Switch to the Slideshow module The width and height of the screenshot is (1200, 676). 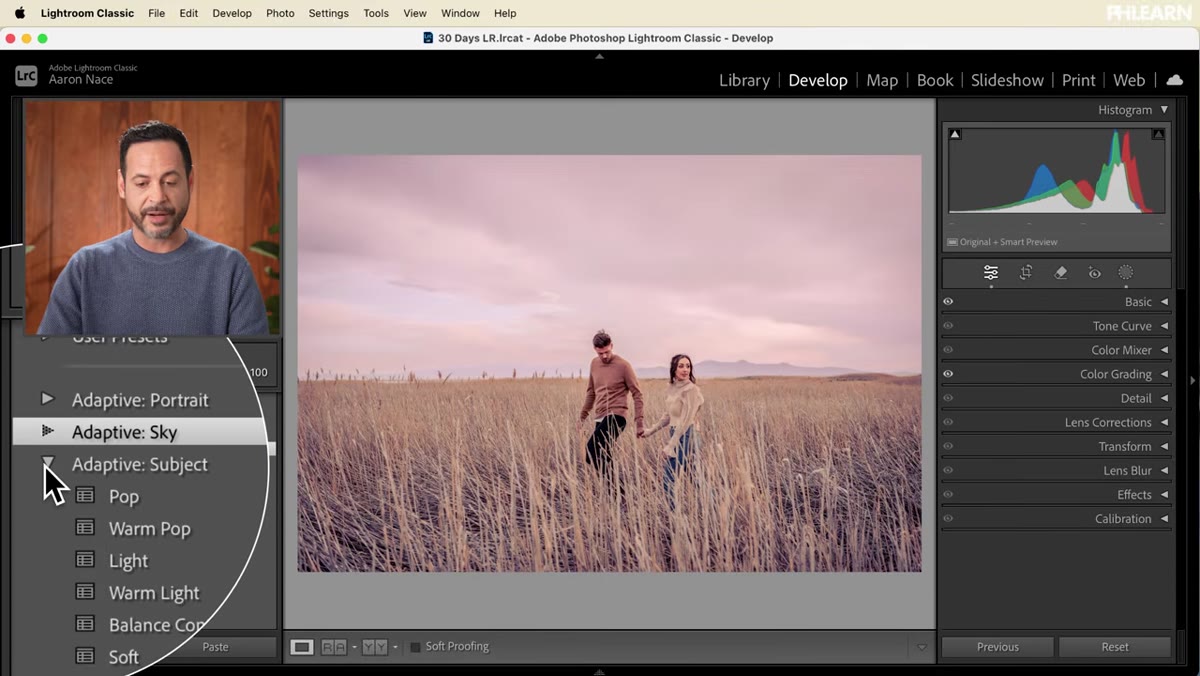(x=1007, y=80)
